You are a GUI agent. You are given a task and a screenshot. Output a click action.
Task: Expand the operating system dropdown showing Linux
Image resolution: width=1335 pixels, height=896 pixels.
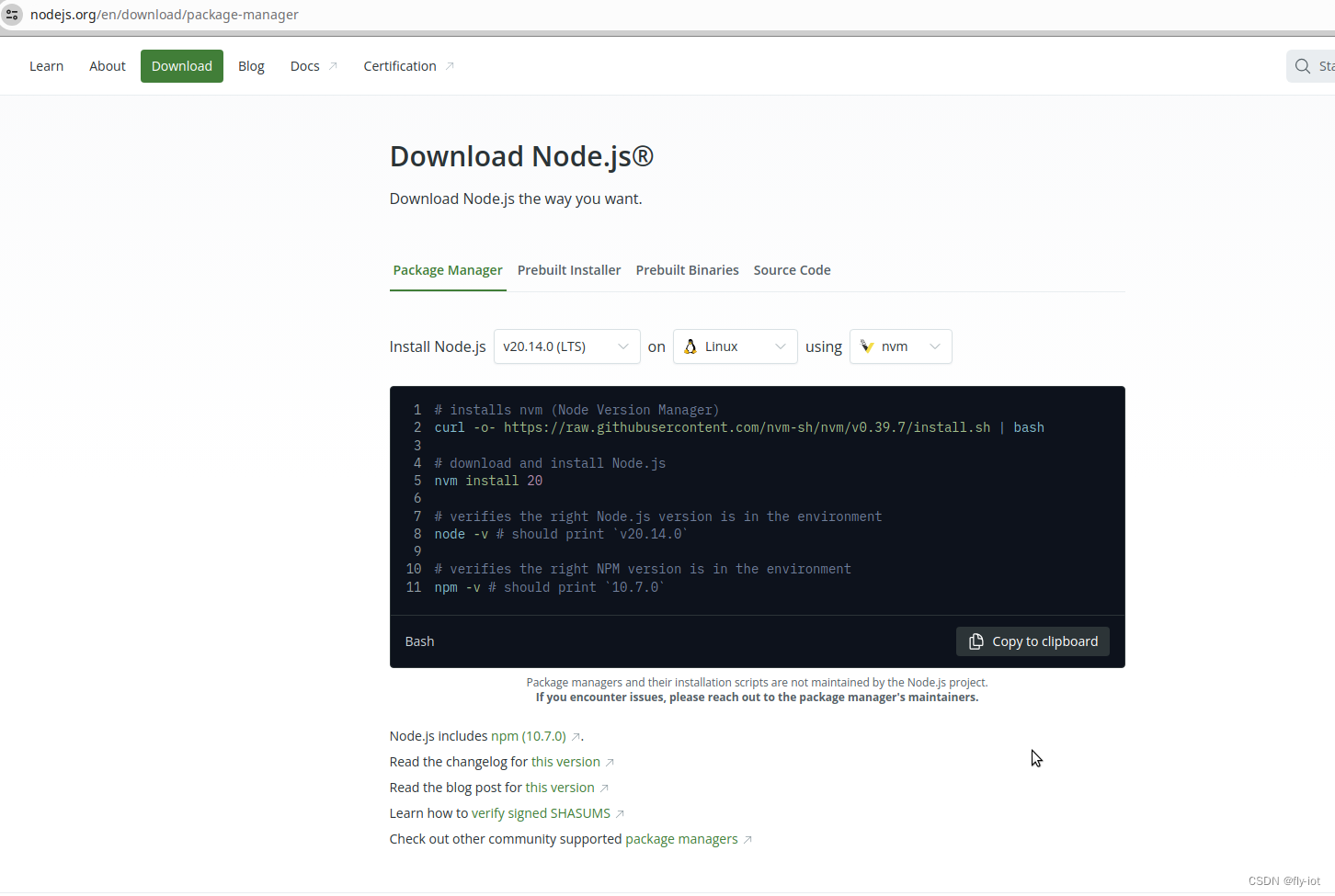pos(735,346)
